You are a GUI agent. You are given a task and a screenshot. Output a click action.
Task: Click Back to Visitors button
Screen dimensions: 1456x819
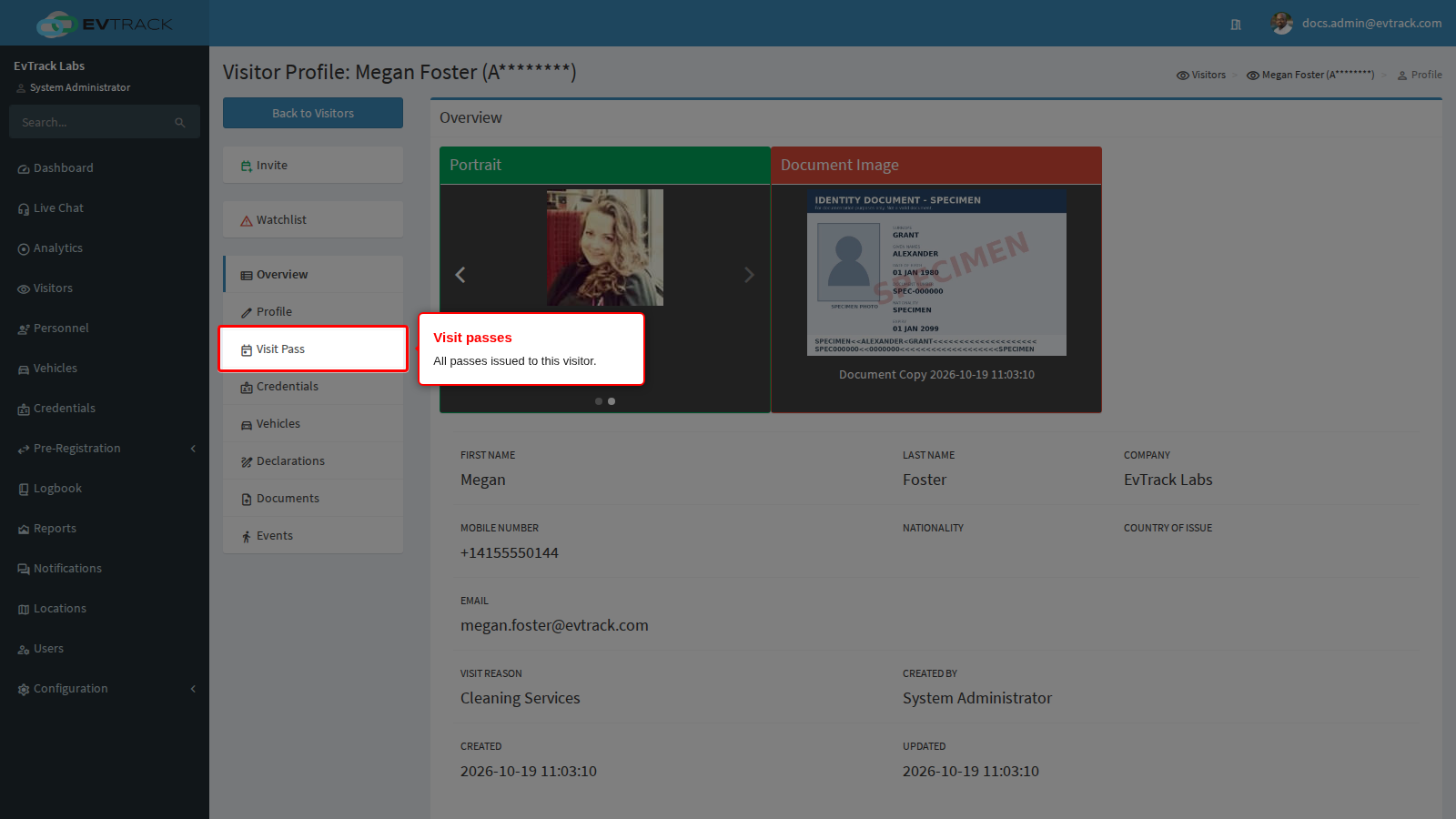click(313, 114)
